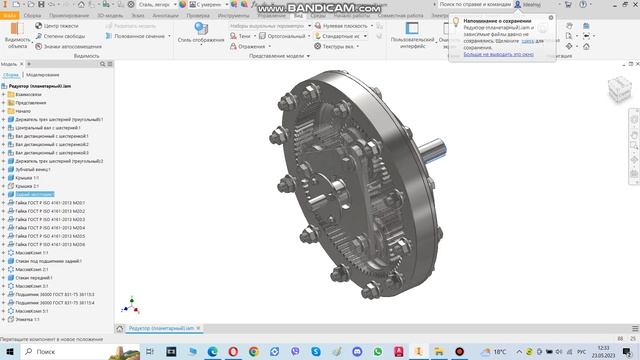Click the New file icon in quick access toolbar
Viewport: 640px width, 360px height.
(x=16, y=4)
